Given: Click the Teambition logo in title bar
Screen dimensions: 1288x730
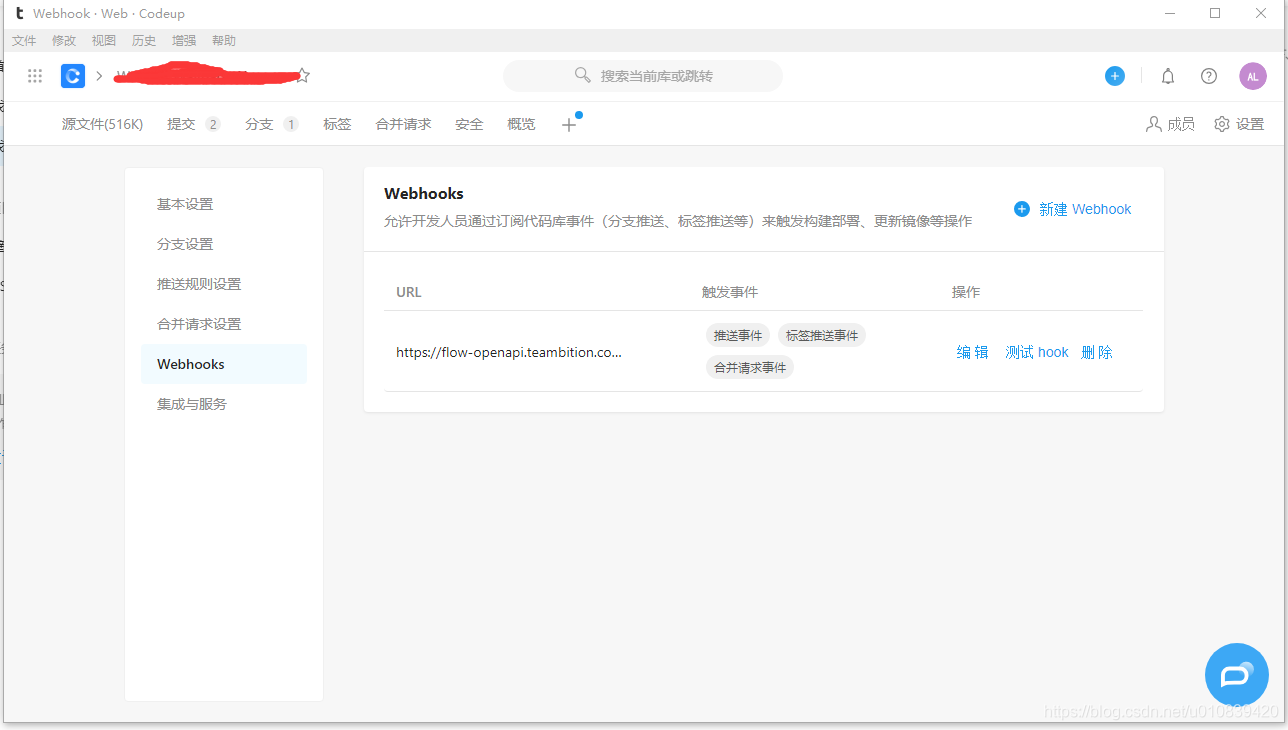Looking at the screenshot, I should 19,13.
